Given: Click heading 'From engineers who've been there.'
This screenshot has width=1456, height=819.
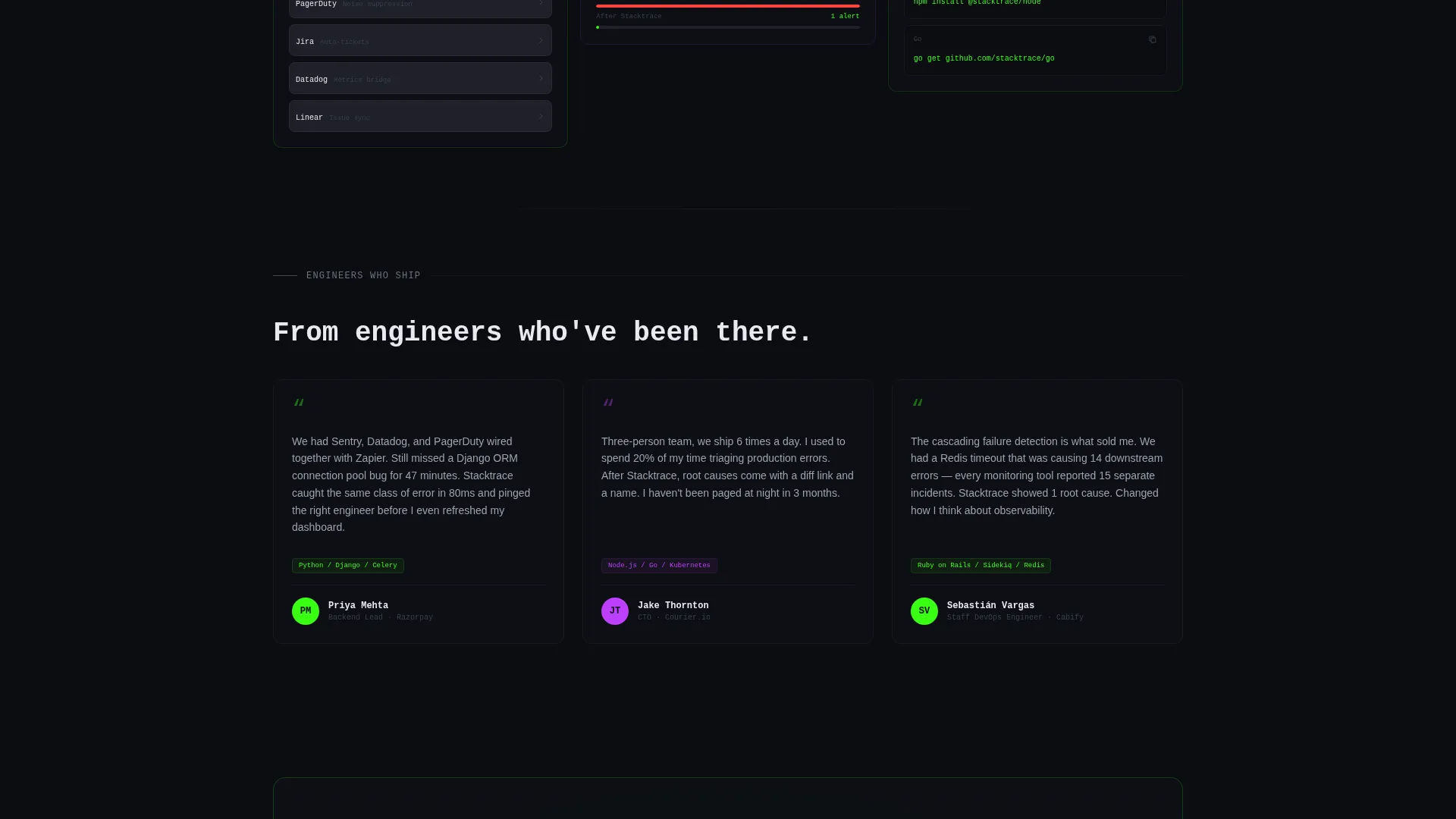Looking at the screenshot, I should pos(542,333).
